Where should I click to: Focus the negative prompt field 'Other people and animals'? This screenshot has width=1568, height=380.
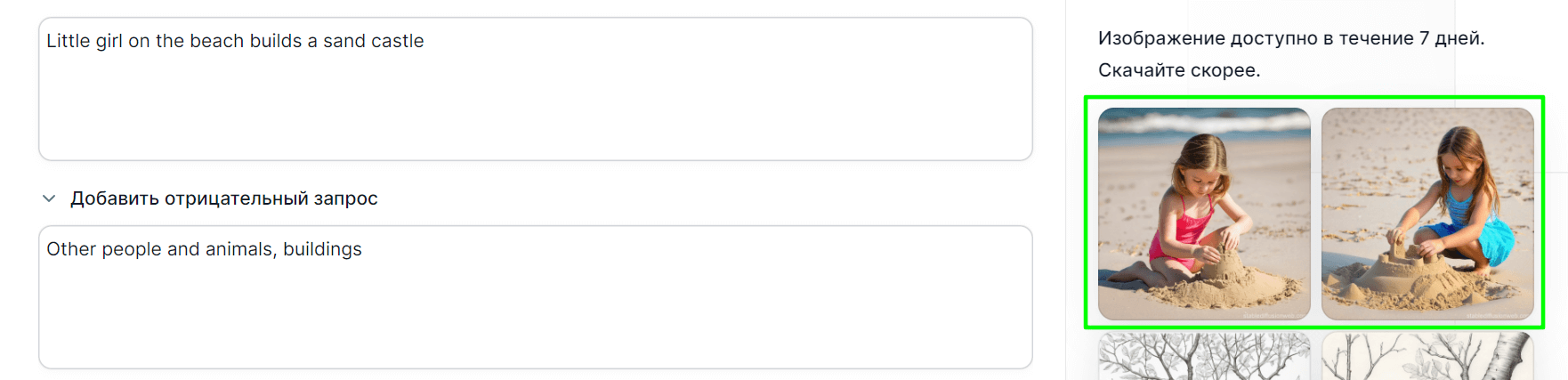click(x=536, y=297)
